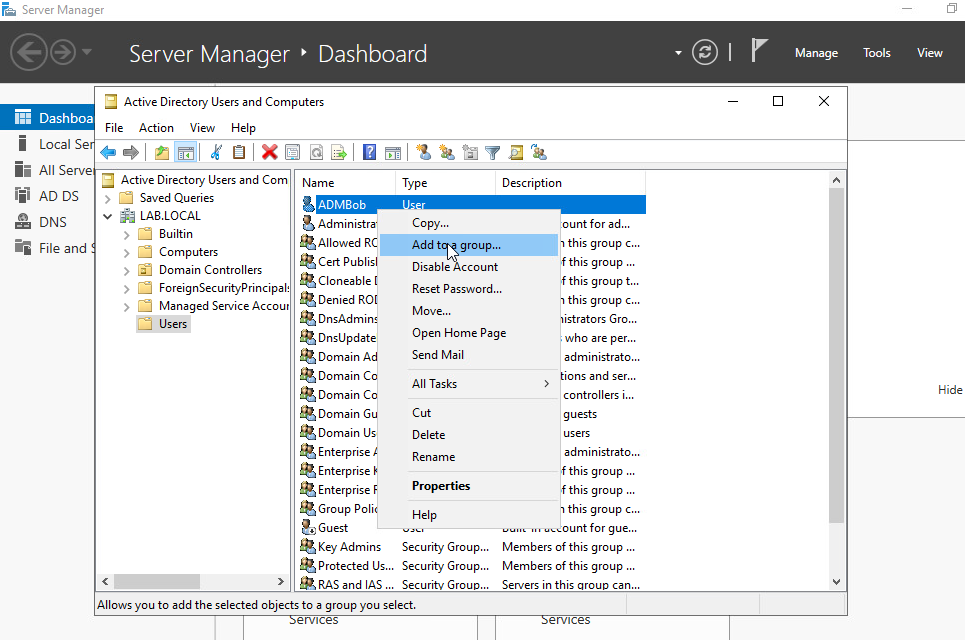Click the Refresh icon in the ADUC toolbar

click(x=316, y=153)
